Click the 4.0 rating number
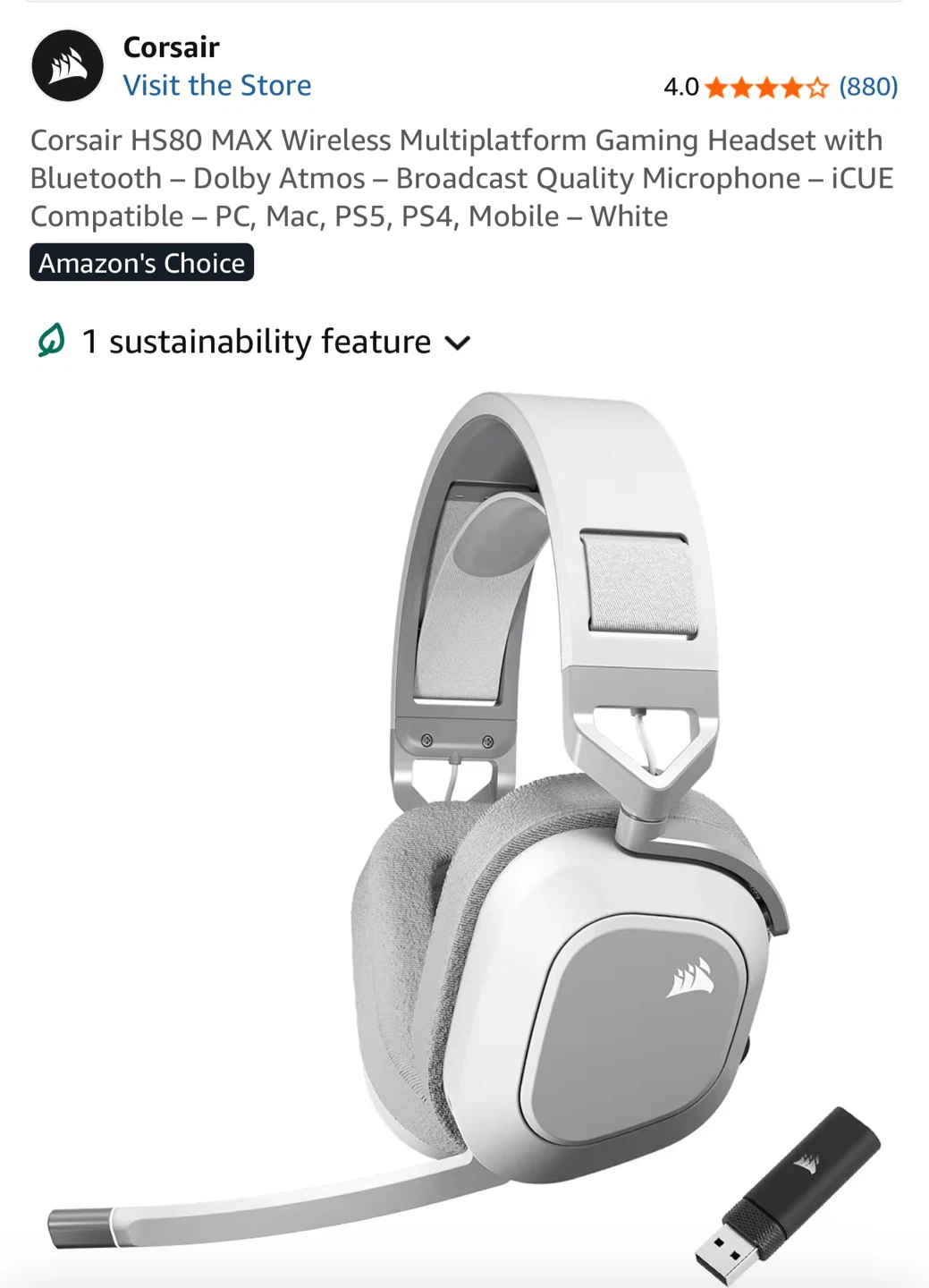This screenshot has height=1288, width=929. pos(681,87)
